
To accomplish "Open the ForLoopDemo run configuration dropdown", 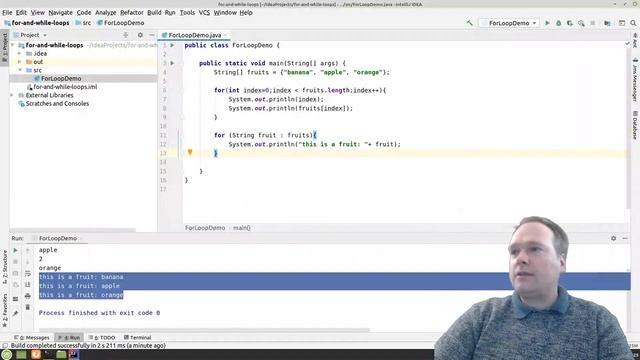I will [x=509, y=23].
